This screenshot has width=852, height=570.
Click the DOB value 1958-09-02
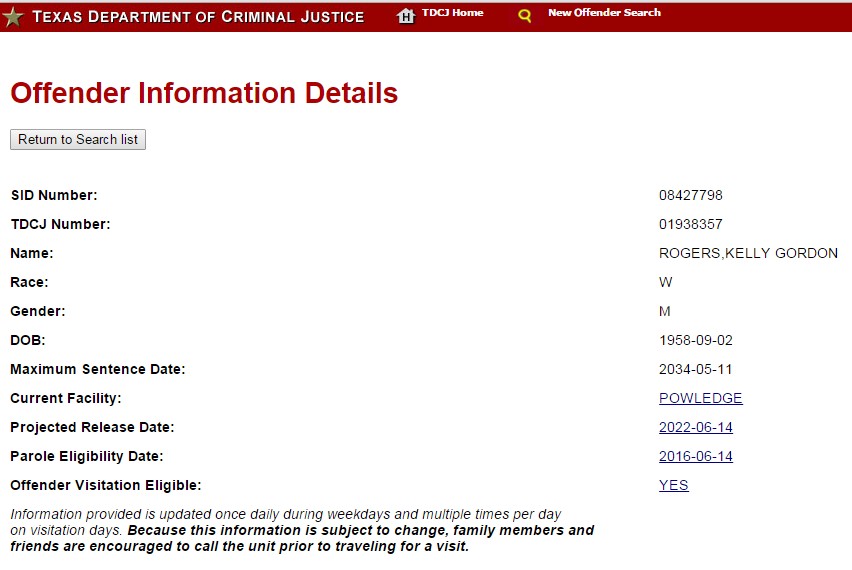(x=696, y=341)
